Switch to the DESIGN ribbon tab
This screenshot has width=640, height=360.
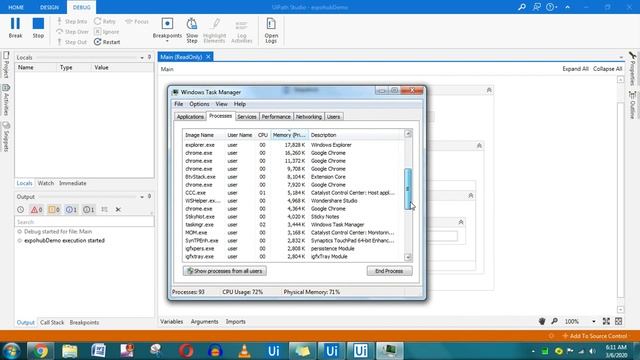point(49,7)
